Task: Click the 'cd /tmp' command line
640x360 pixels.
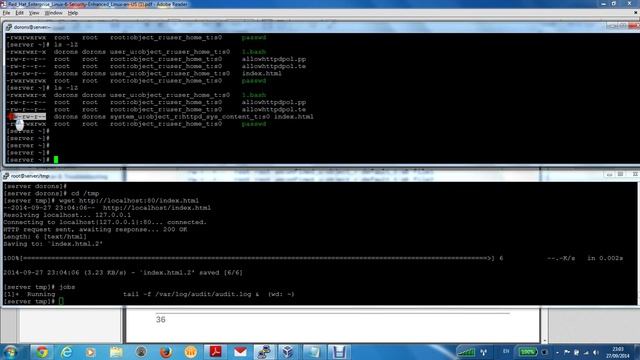Action: click(85, 193)
